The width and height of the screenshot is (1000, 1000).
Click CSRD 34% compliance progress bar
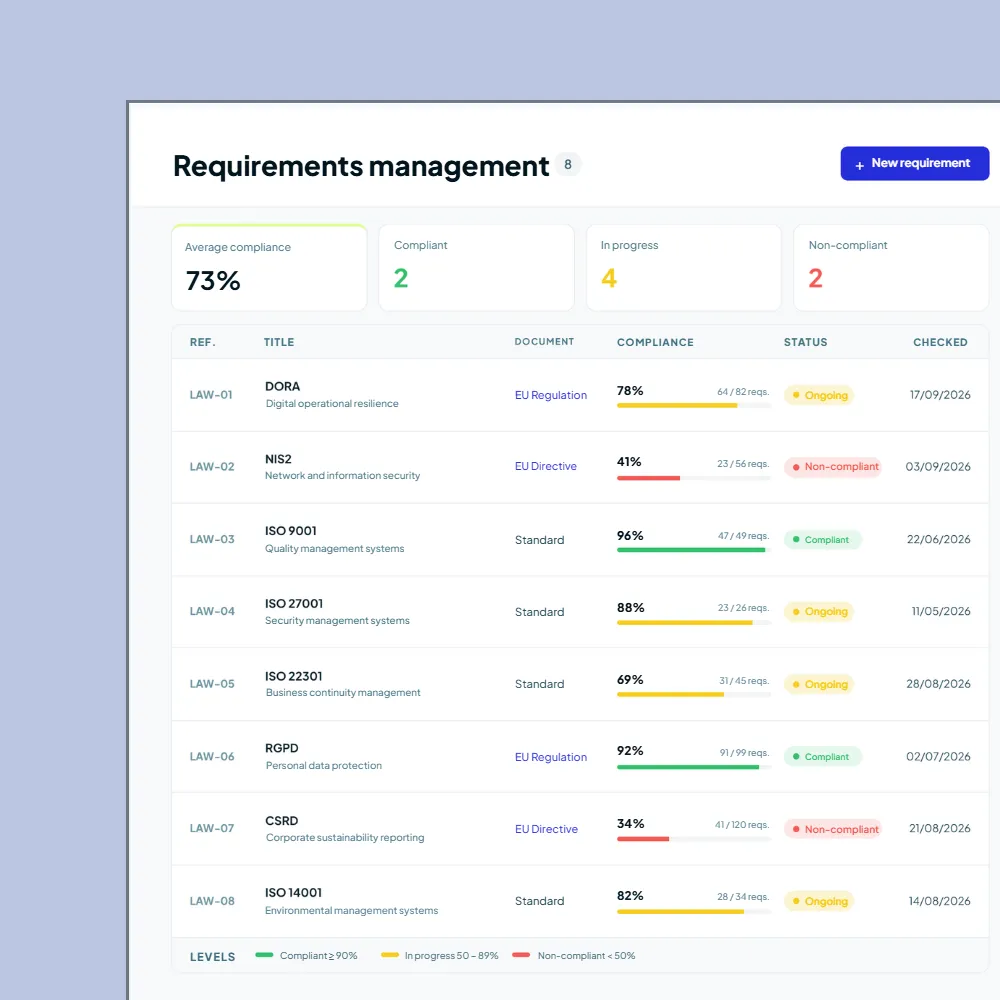[x=694, y=839]
